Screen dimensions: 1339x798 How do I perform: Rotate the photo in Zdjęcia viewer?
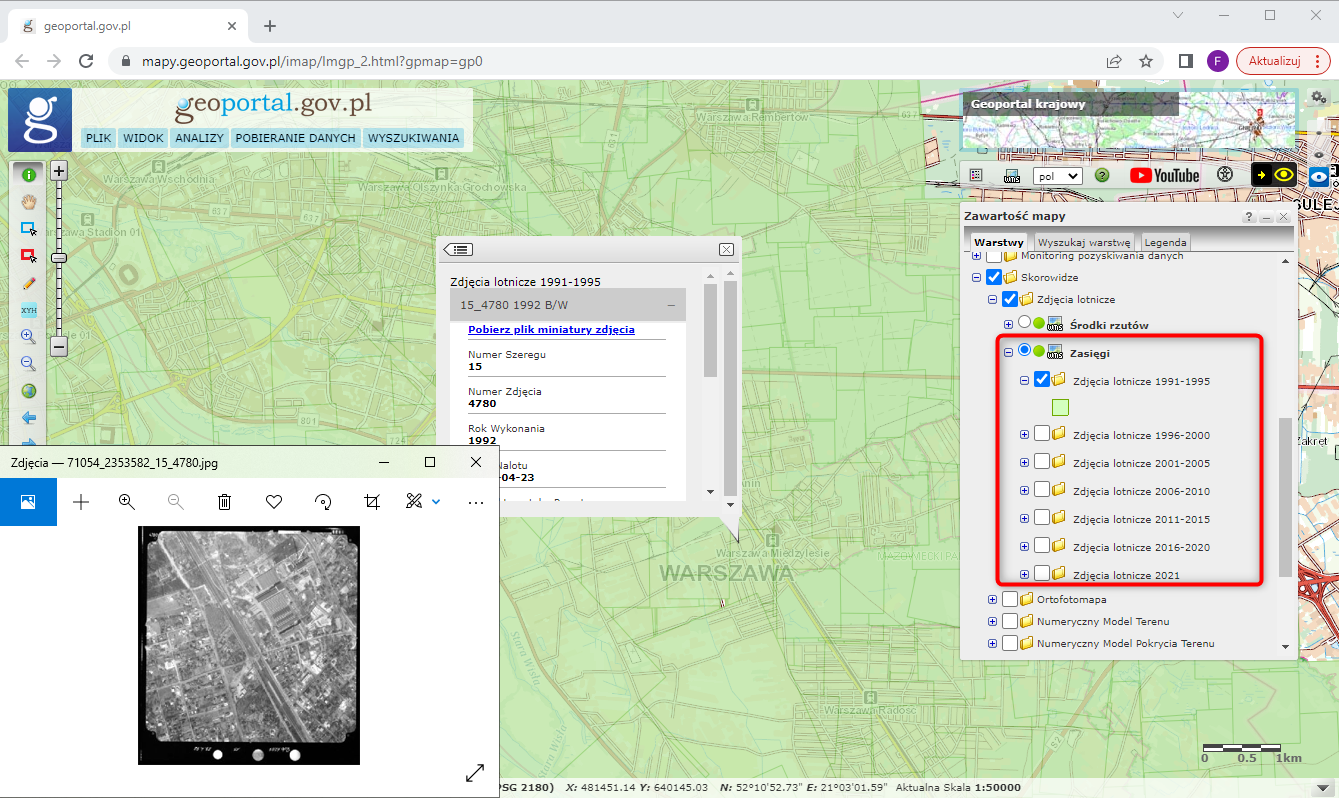(323, 502)
